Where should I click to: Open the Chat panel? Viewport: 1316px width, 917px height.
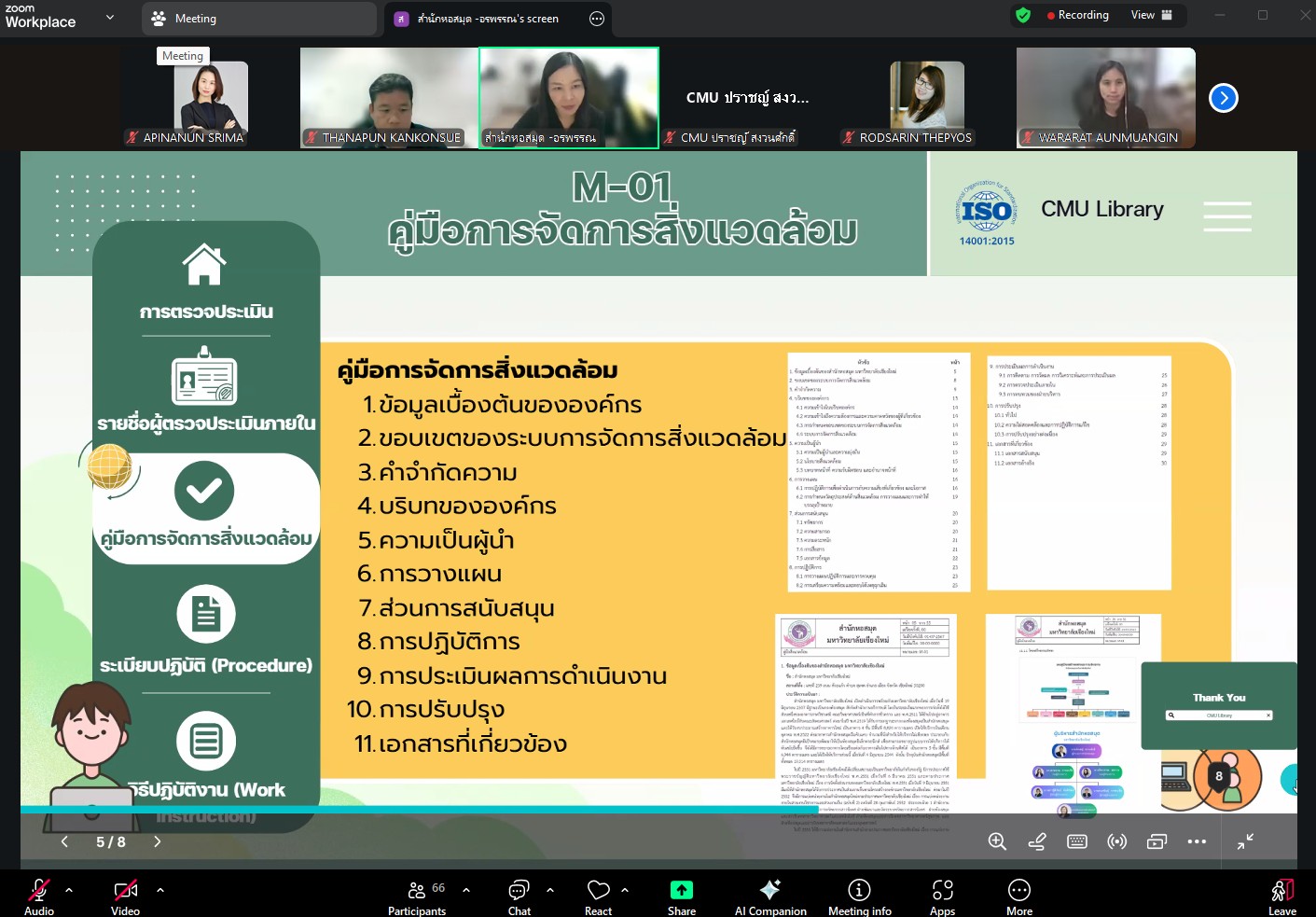[519, 891]
